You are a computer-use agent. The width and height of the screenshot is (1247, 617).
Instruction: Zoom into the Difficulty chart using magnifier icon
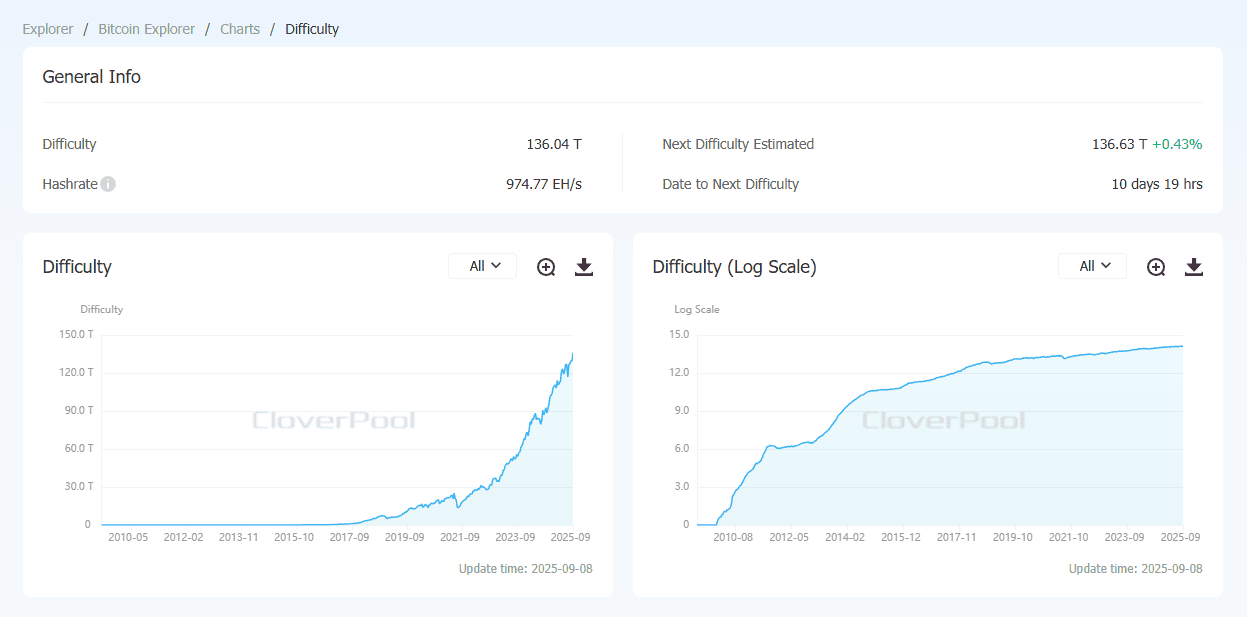click(x=546, y=267)
